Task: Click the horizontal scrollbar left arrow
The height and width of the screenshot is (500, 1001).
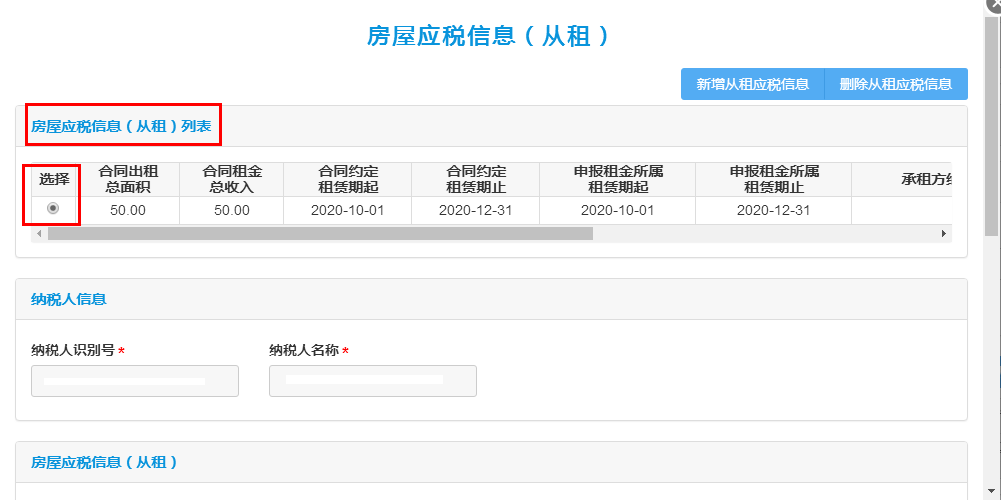Action: [39, 233]
